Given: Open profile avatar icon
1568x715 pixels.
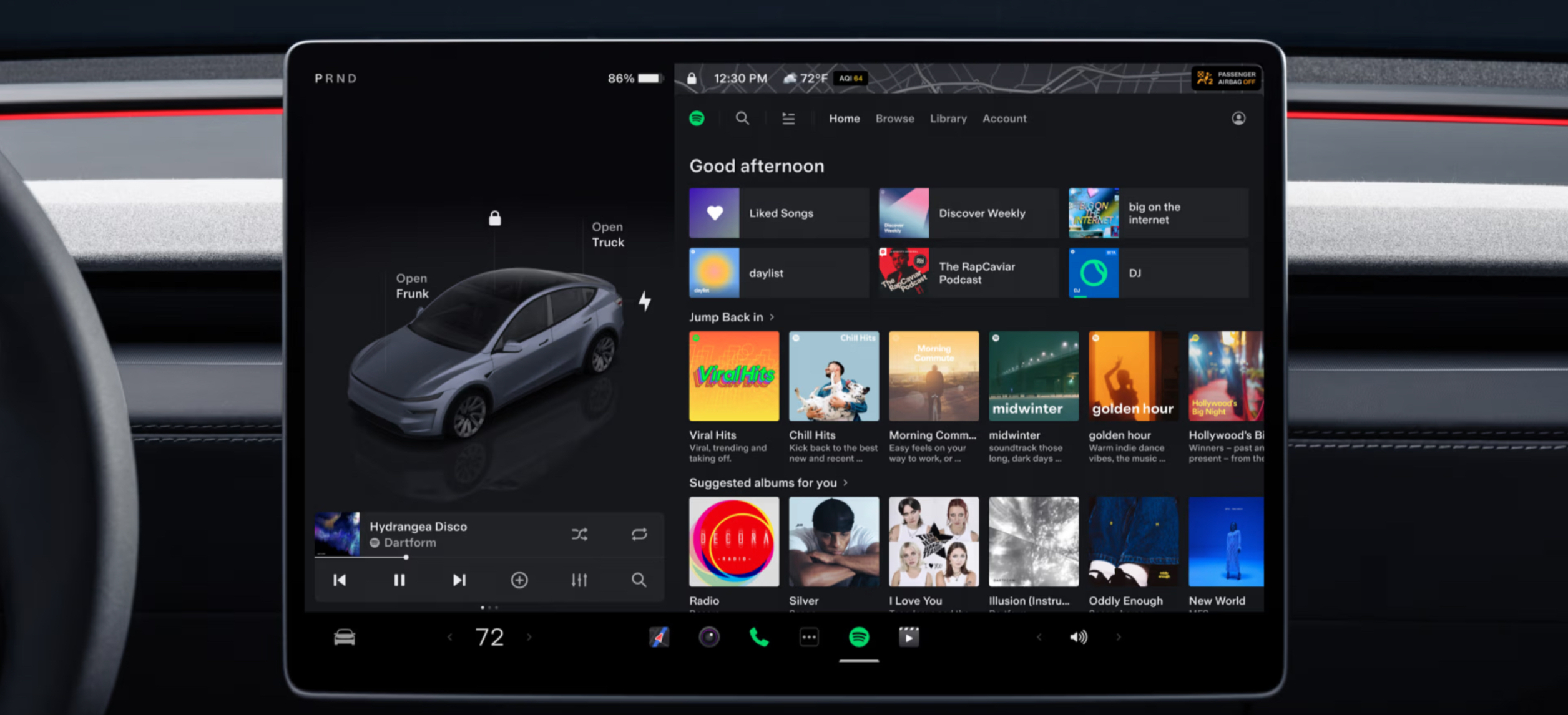Looking at the screenshot, I should tap(1238, 118).
